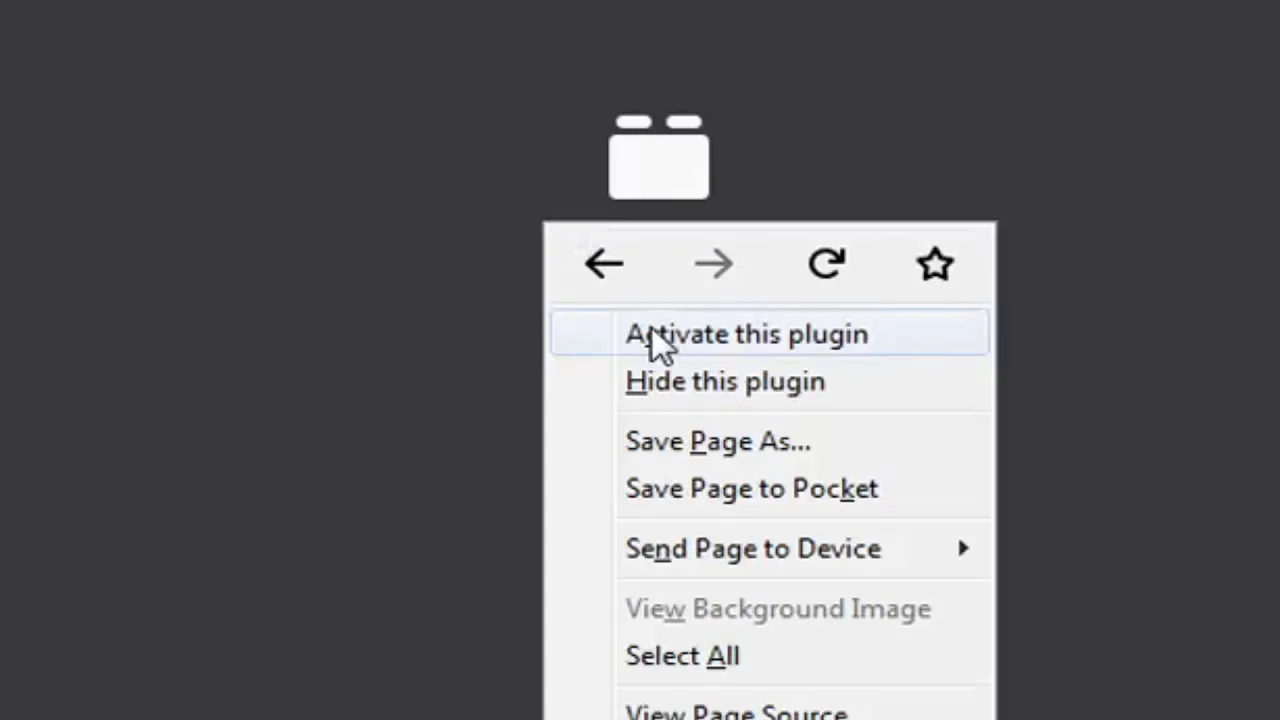Screen dimensions: 1280x720
Task: Click the star at the menu's top right
Action: tap(935, 264)
